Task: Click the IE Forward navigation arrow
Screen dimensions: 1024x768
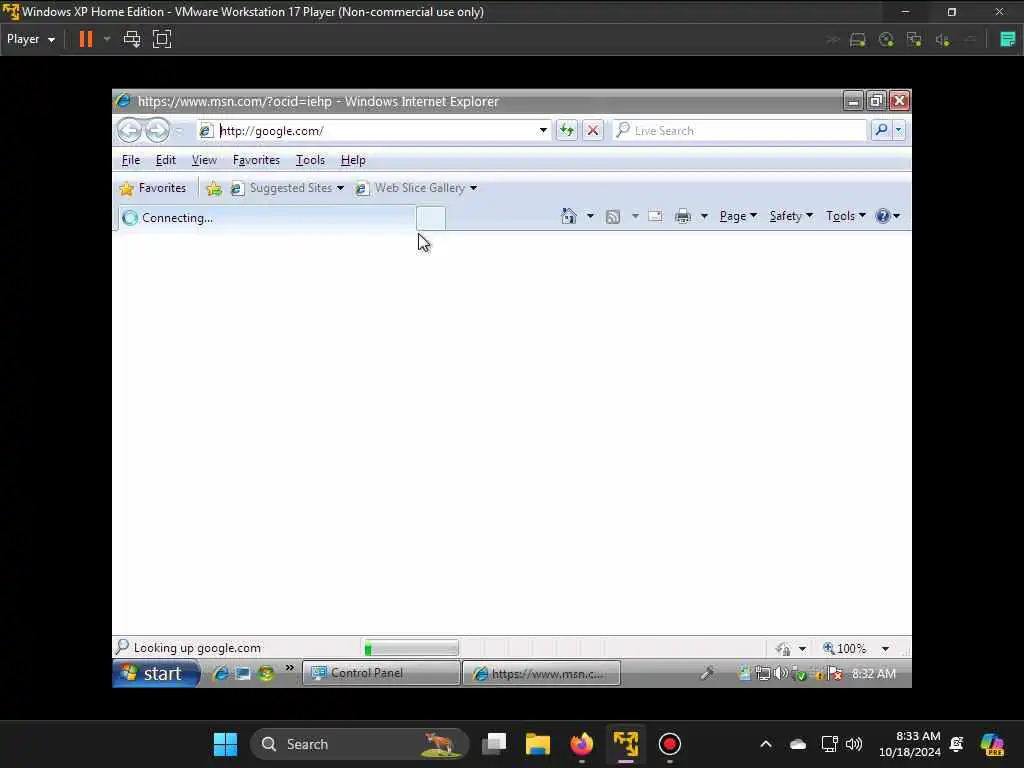Action: [x=157, y=130]
